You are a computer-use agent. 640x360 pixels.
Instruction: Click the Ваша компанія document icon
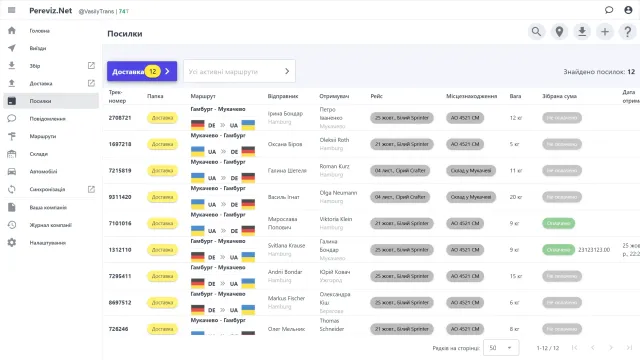pyautogui.click(x=12, y=207)
